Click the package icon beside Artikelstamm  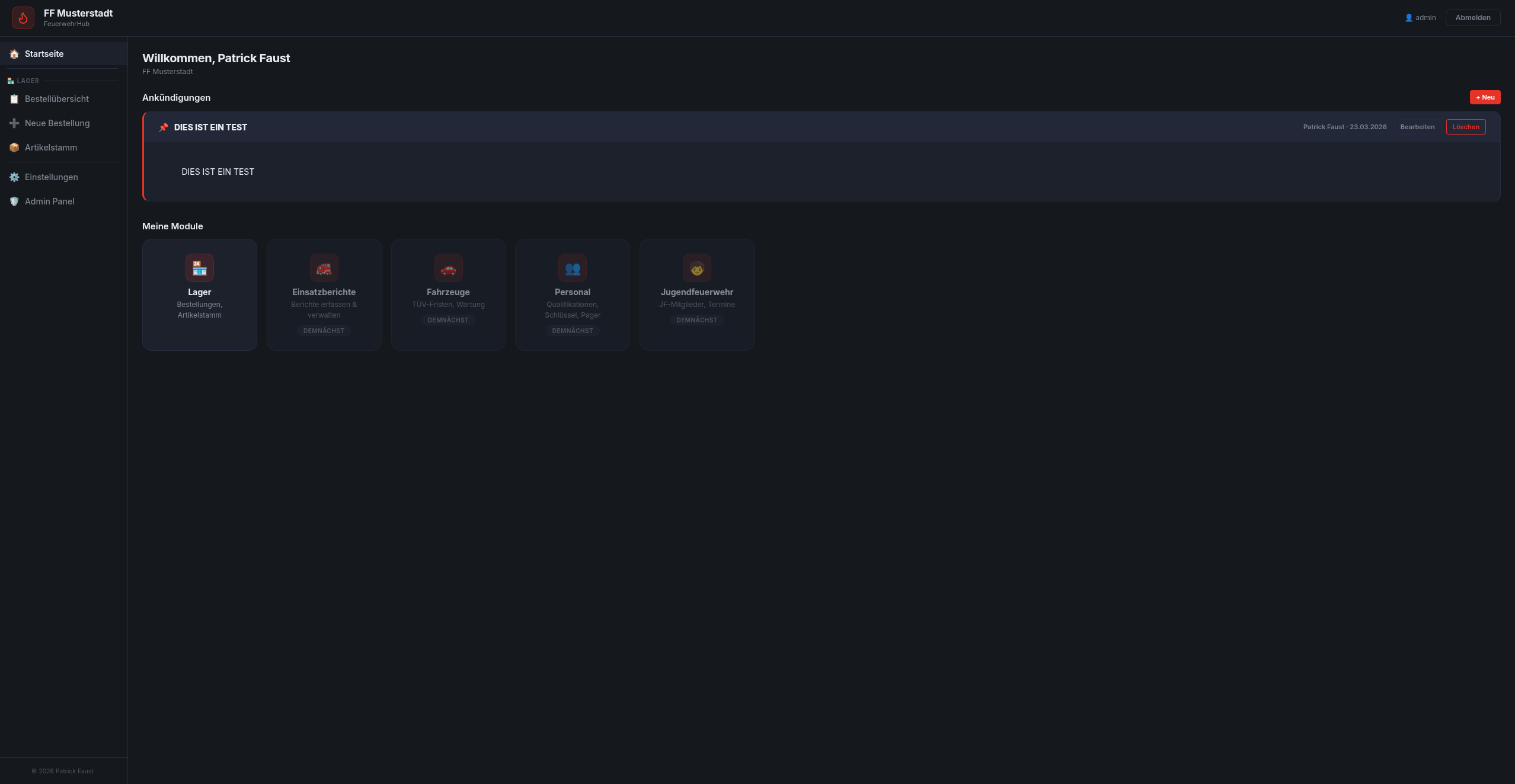(14, 147)
